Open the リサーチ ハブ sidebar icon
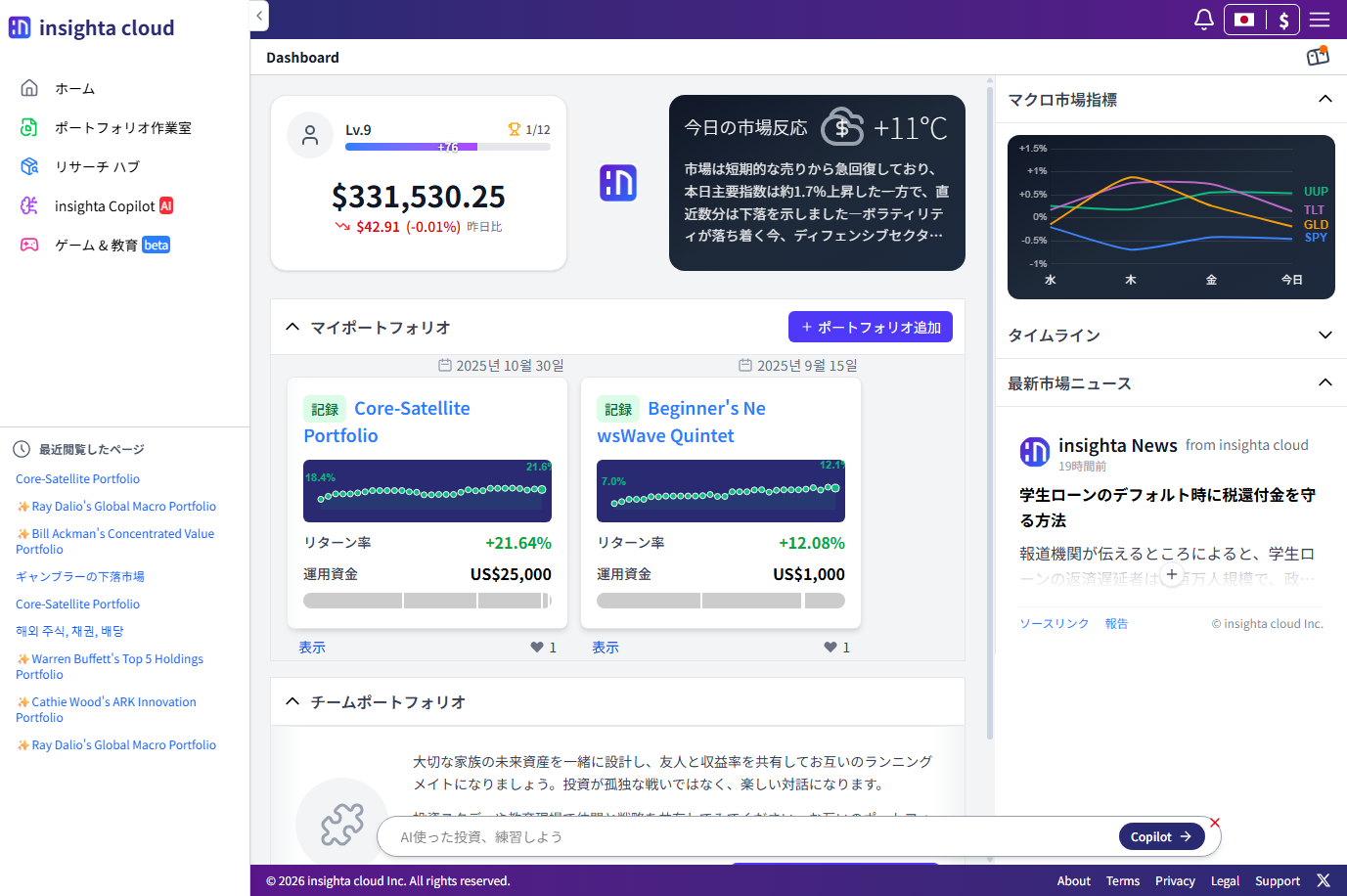The width and height of the screenshot is (1347, 896). tap(27, 165)
